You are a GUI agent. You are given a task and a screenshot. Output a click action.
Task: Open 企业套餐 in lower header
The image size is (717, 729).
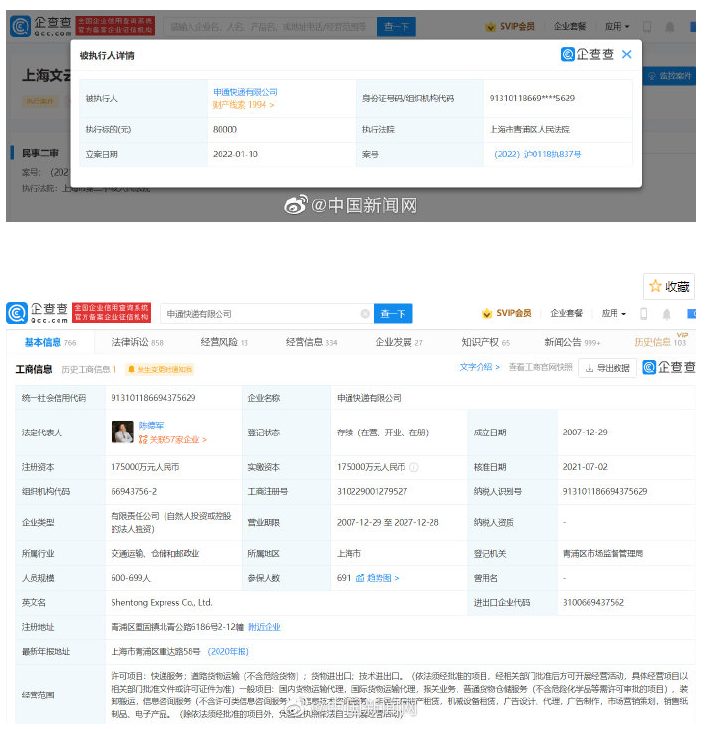[566, 313]
